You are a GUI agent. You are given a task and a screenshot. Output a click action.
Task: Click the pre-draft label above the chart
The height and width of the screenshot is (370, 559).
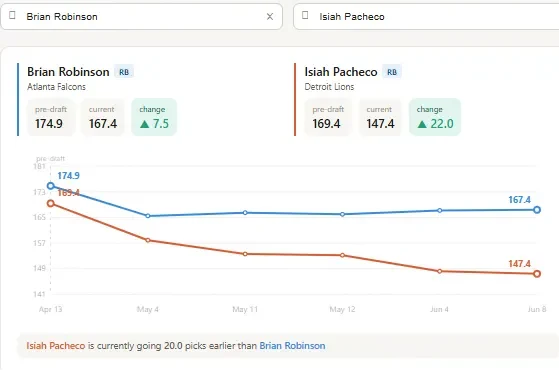tap(50, 159)
